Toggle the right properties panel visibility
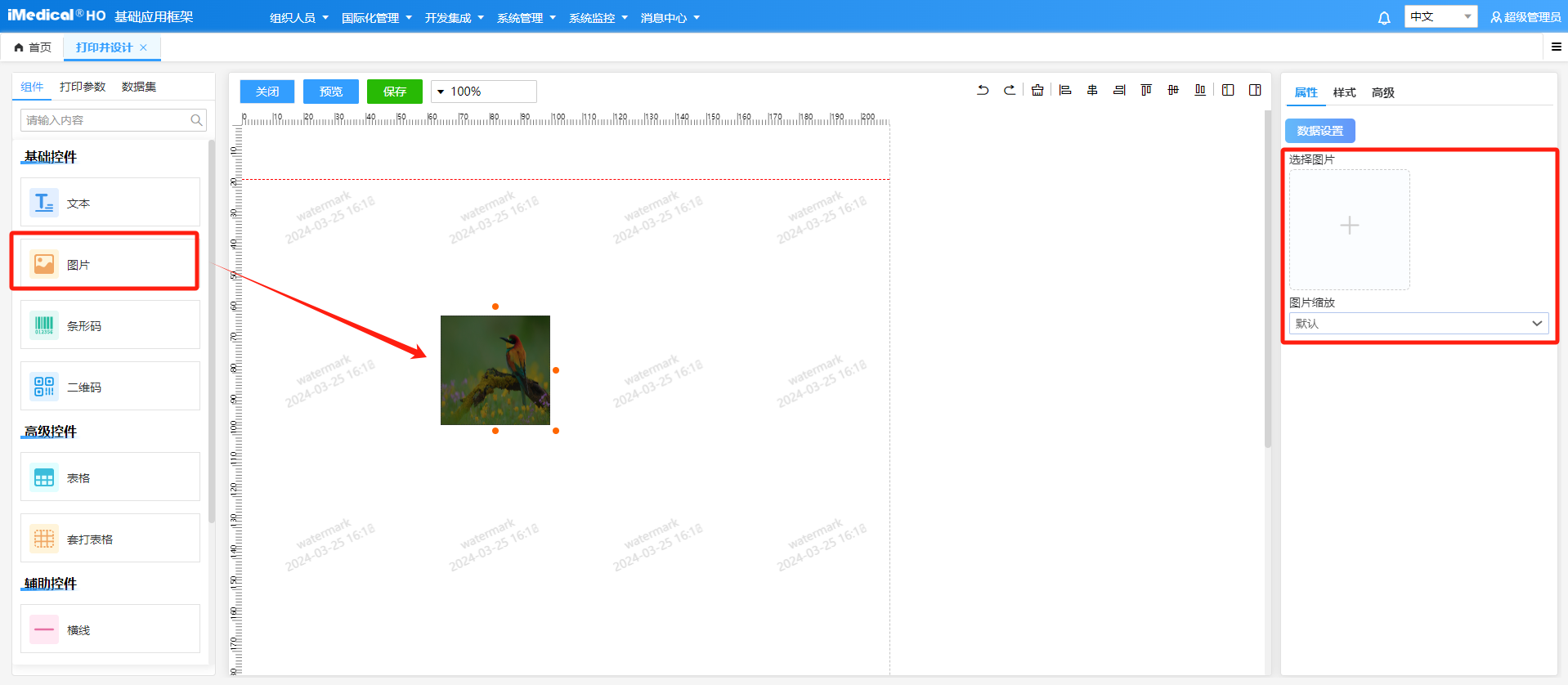 [x=1255, y=90]
